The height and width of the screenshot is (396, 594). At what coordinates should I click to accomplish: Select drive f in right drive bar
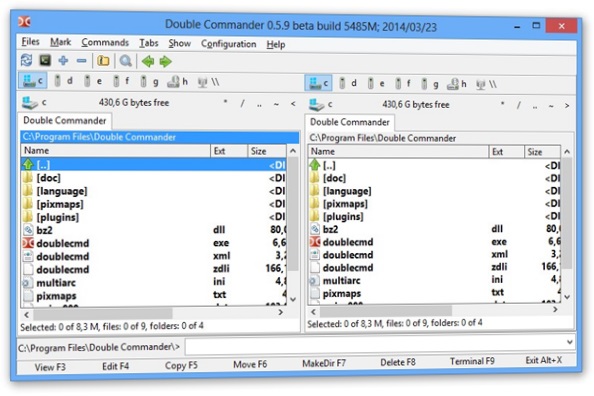click(403, 83)
